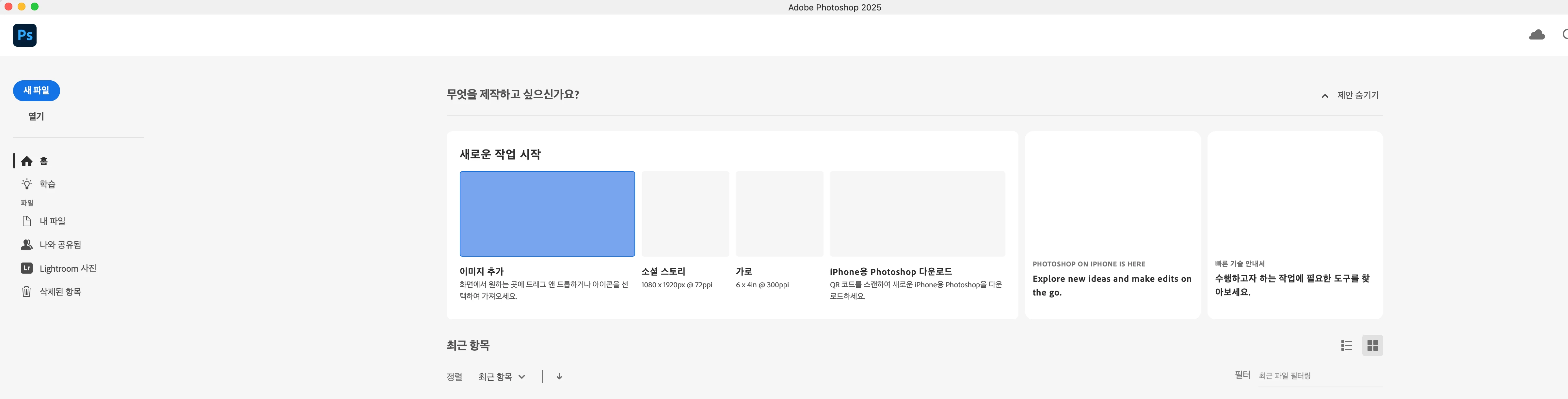Open cloud storage status icon

click(x=1536, y=35)
